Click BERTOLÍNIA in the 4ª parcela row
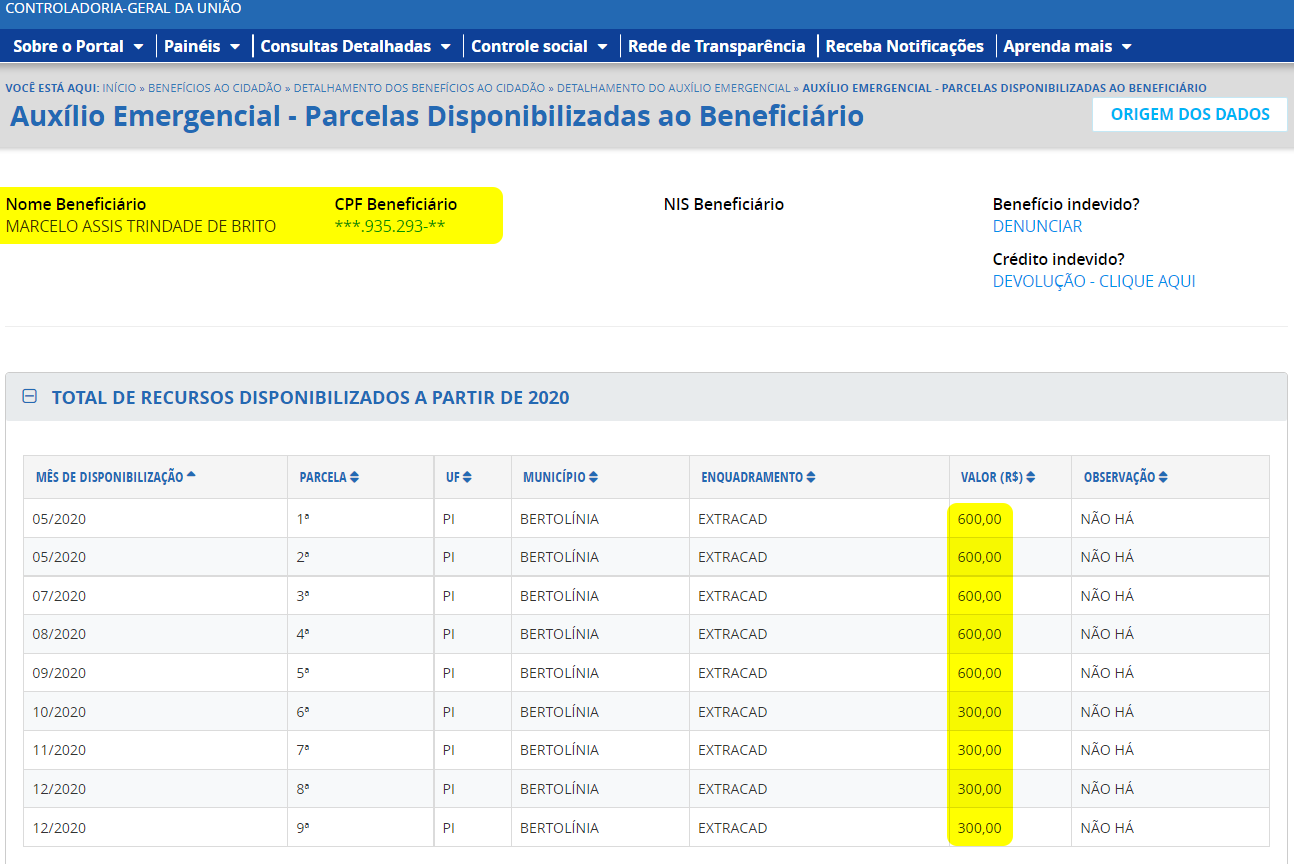Screen dimensions: 1294x864 (x=559, y=634)
